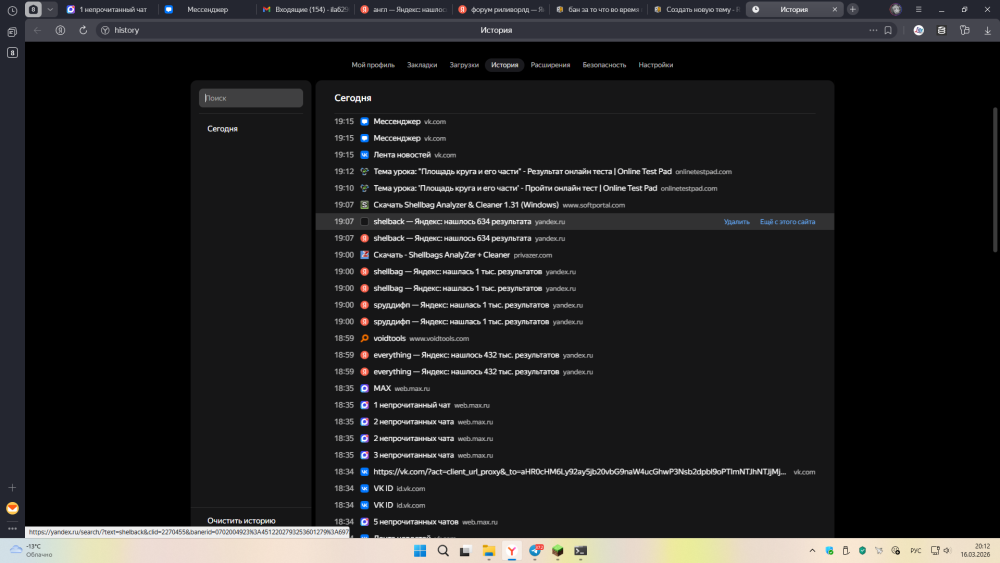The width and height of the screenshot is (1000, 563).
Task: Click 'Очистить историю' button
Action: 241,521
